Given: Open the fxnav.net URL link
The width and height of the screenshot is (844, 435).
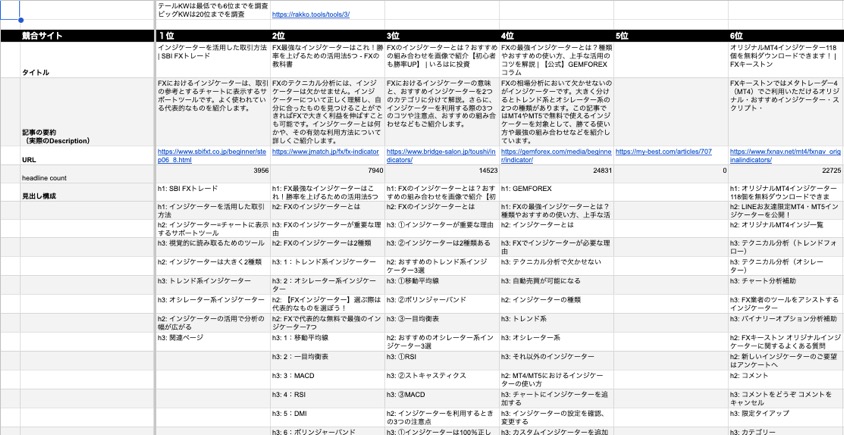Looking at the screenshot, I should (785, 155).
